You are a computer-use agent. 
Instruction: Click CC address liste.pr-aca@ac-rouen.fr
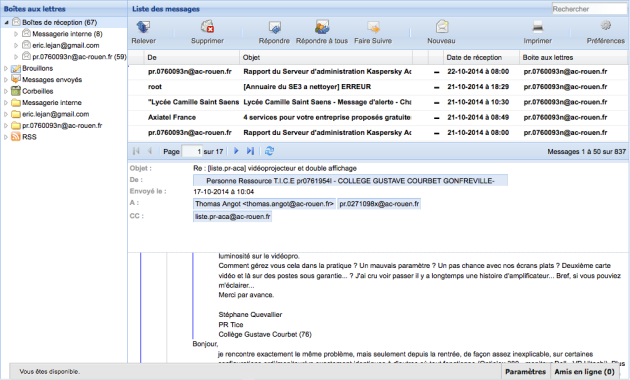[x=232, y=217]
